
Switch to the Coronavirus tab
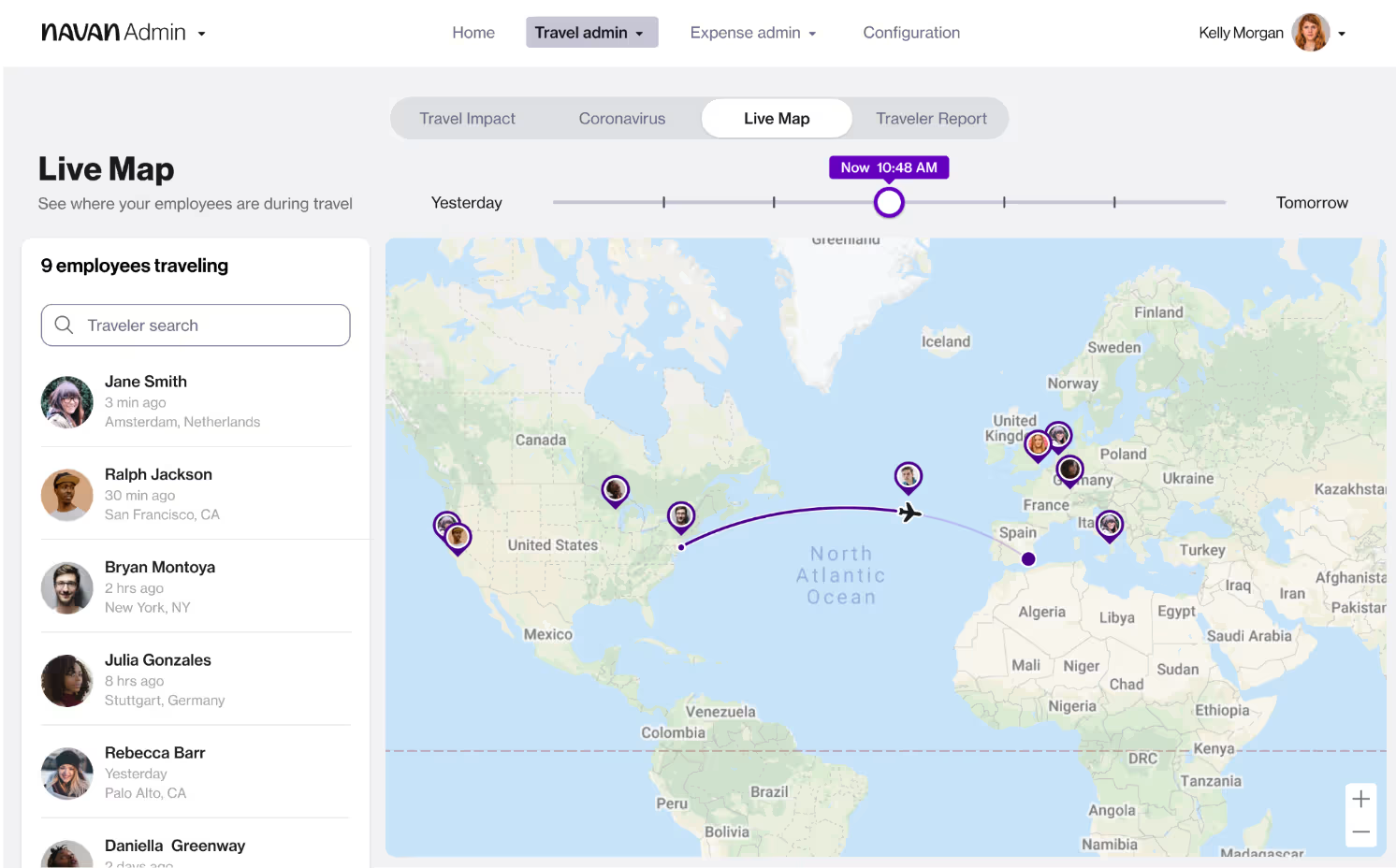click(x=621, y=118)
